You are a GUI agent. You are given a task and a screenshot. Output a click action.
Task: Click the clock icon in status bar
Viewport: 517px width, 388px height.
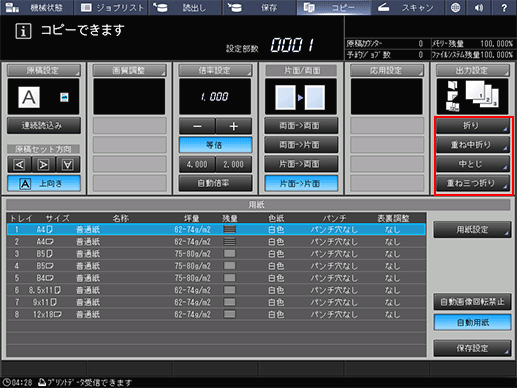7,382
